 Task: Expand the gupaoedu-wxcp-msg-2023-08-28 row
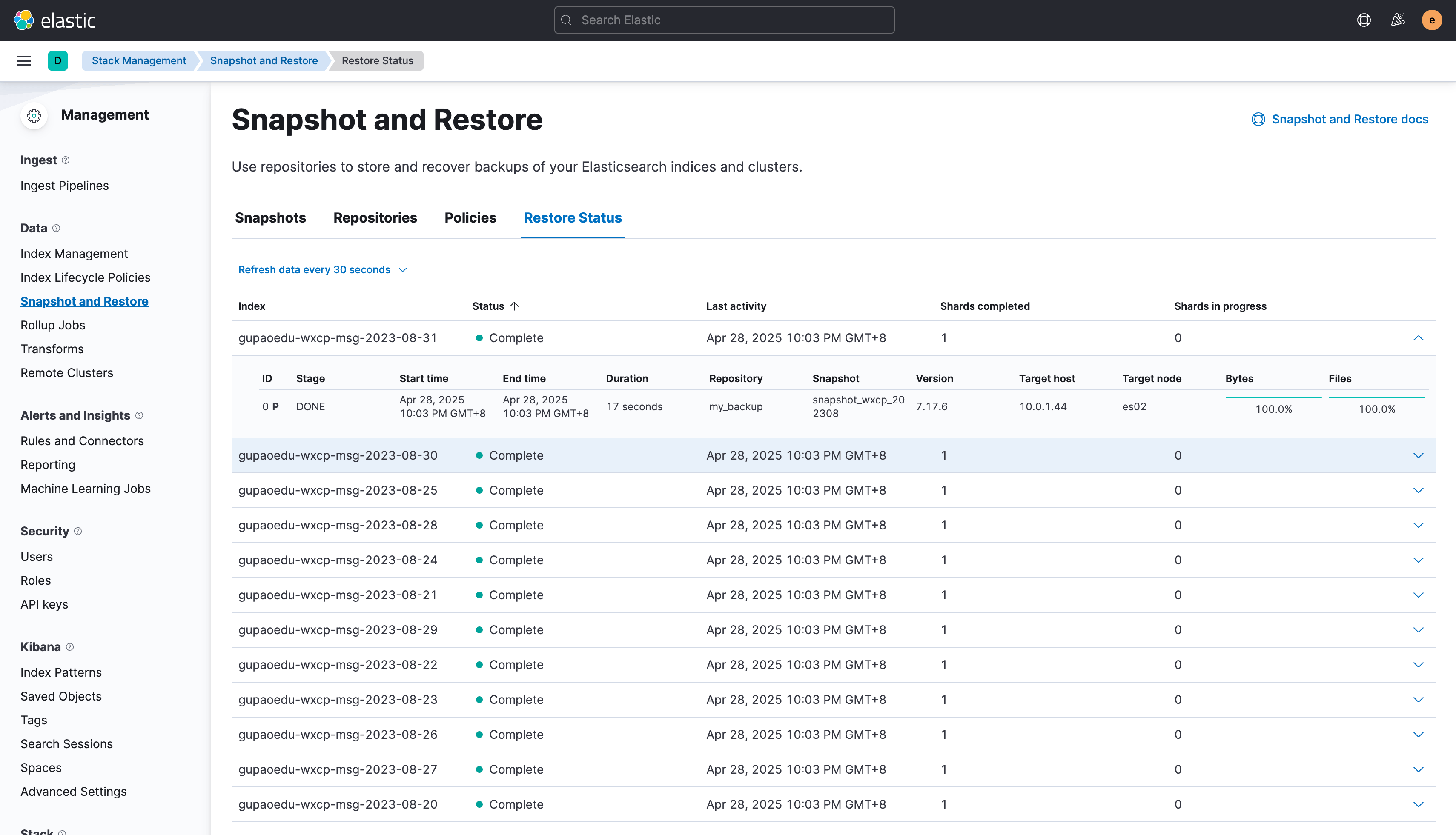[x=1418, y=525]
